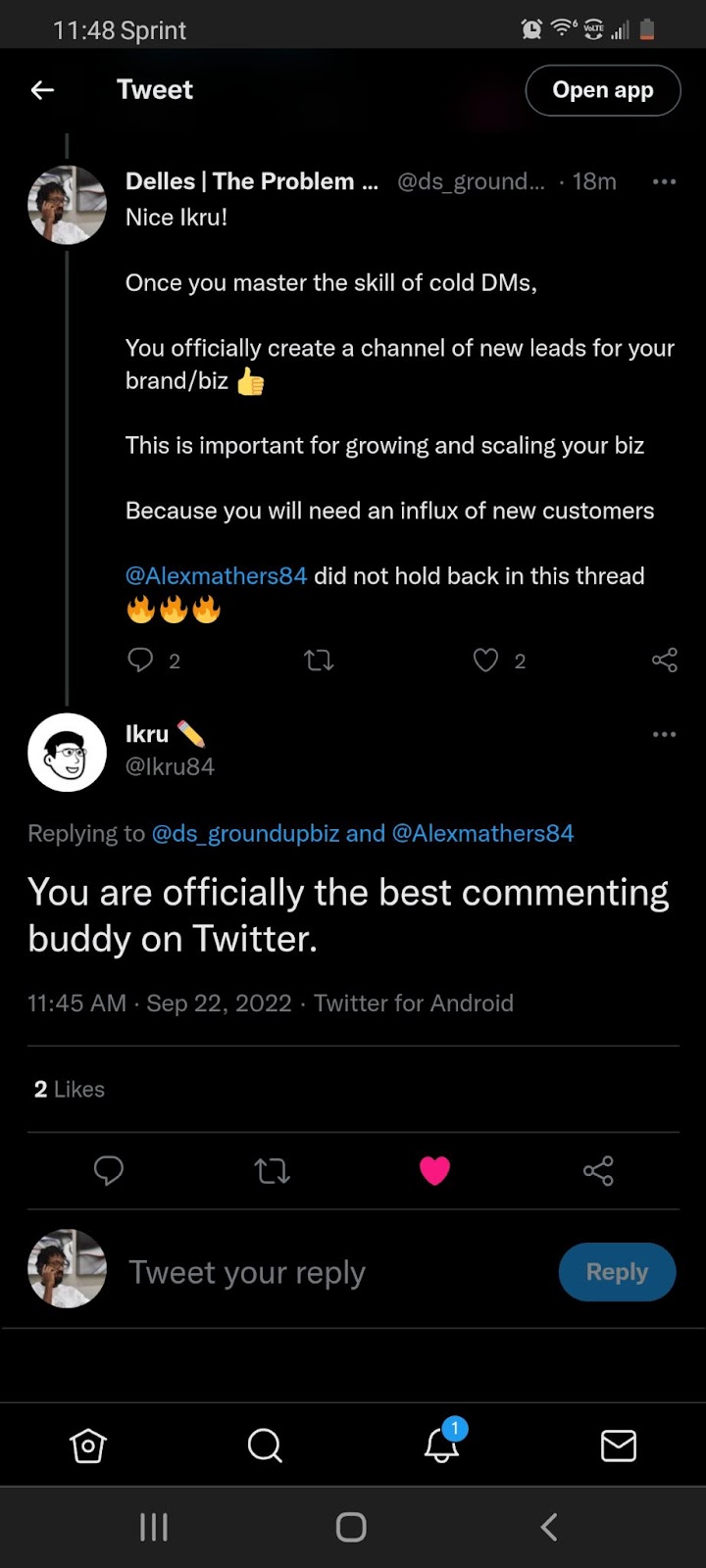Open Ikru tweet's three-dot more menu
This screenshot has height=1568, width=706.
pos(664,734)
